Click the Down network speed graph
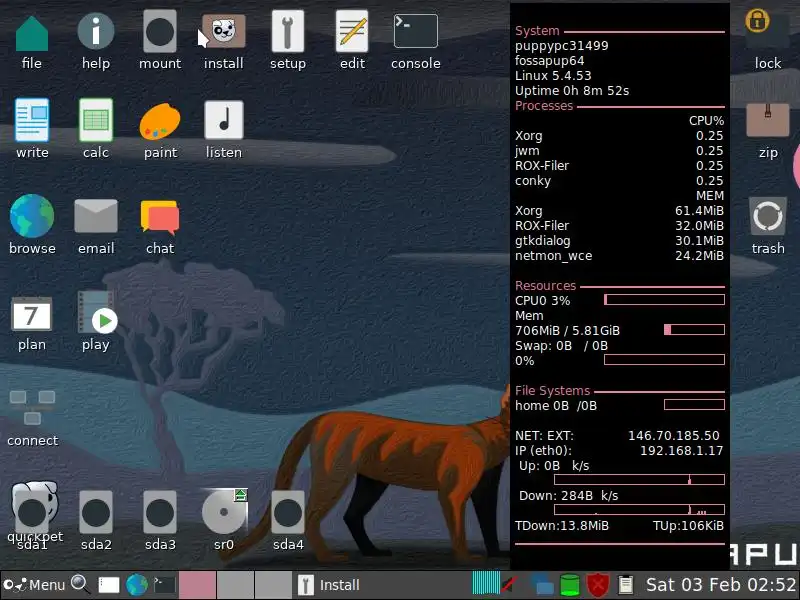This screenshot has width=800, height=600. [639, 509]
